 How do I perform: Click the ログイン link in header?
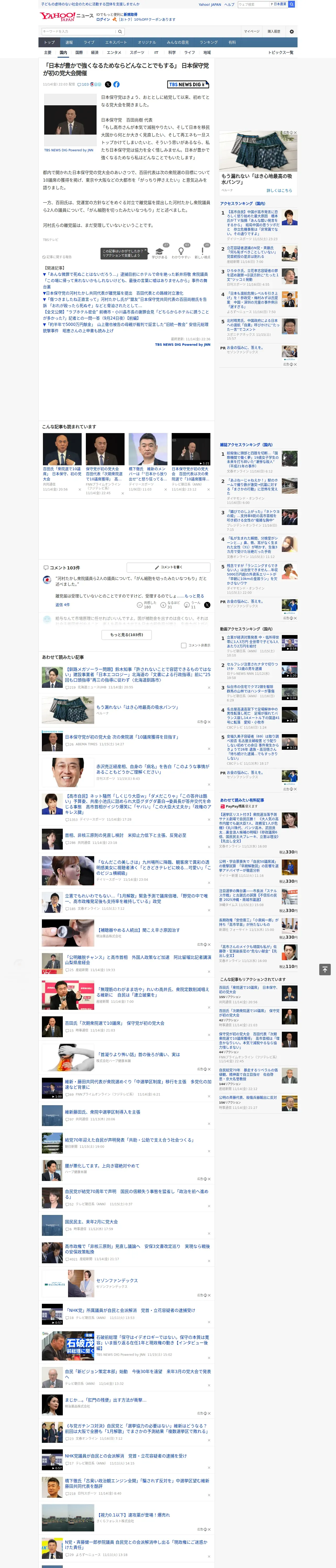pyautogui.click(x=103, y=20)
